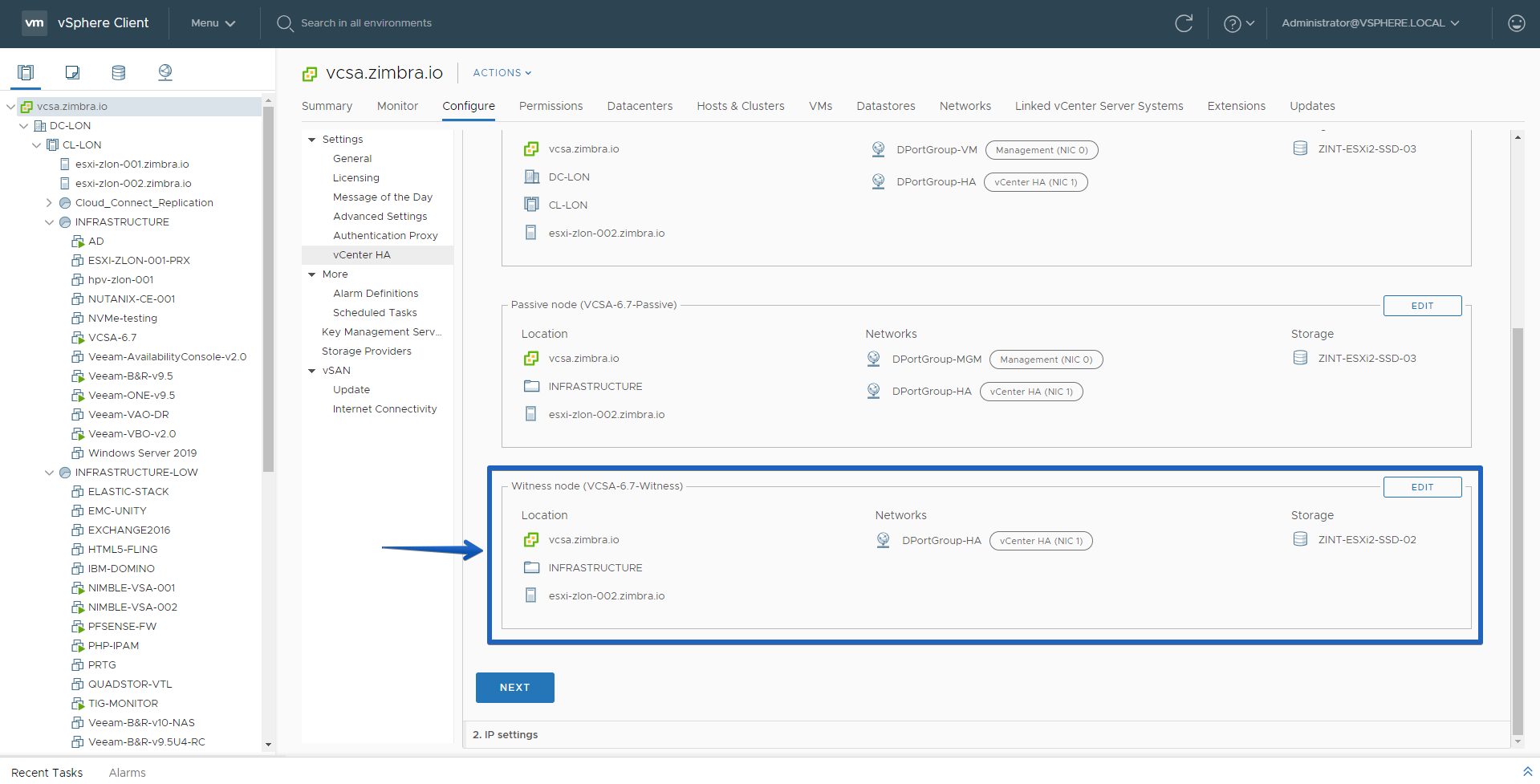Screen dimensions: 1540x784
Task: Open Networking inventory view icon
Action: [165, 72]
